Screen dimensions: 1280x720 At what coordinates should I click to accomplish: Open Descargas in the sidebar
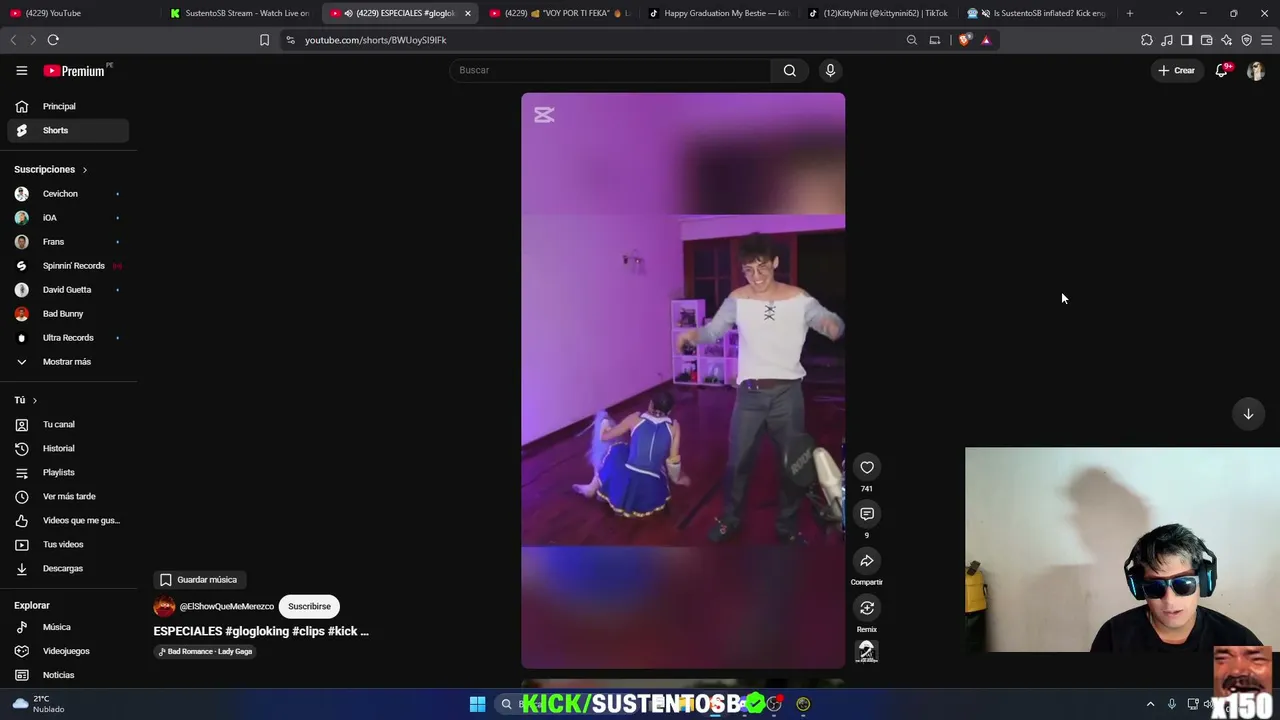point(68,568)
